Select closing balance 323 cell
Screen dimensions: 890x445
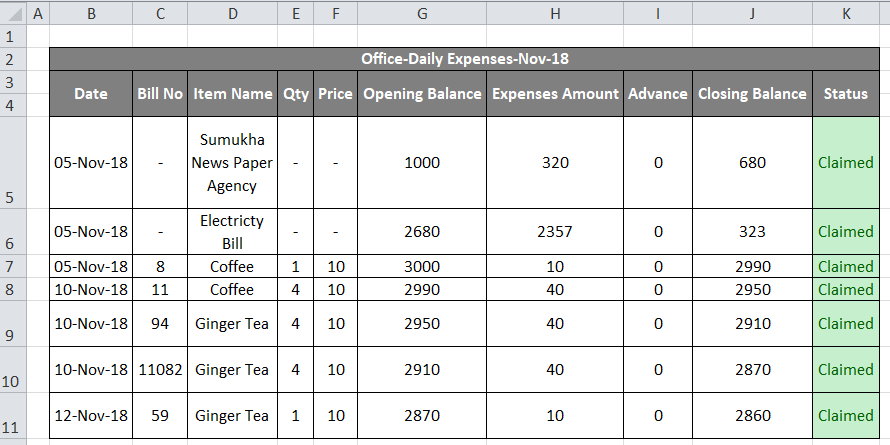click(x=753, y=232)
